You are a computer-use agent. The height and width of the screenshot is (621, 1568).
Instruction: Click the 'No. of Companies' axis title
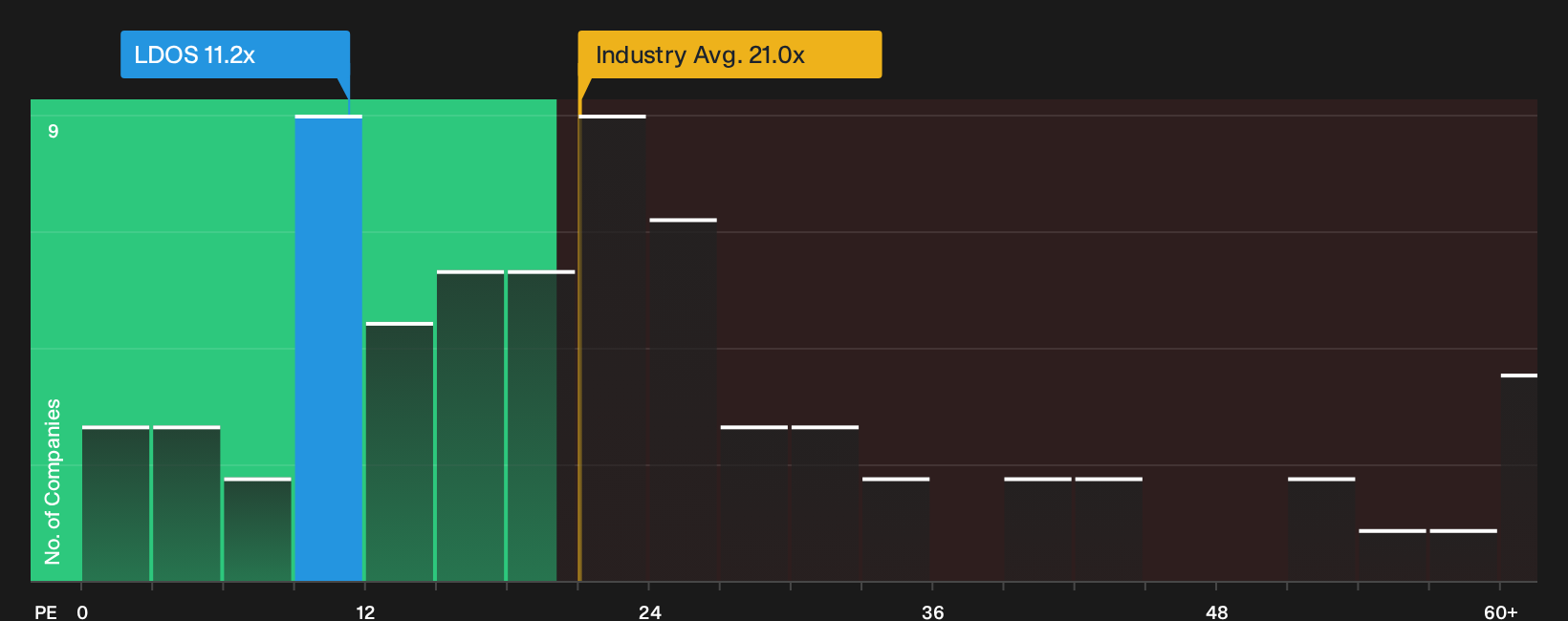coord(53,482)
